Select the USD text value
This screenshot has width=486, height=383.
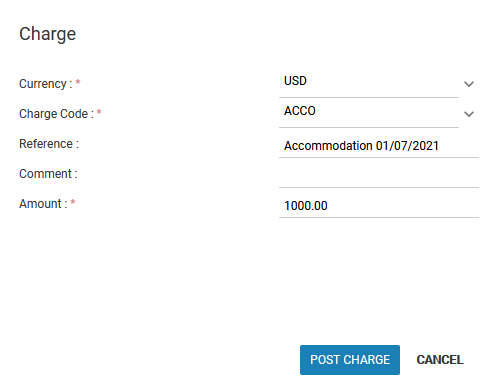coord(295,81)
